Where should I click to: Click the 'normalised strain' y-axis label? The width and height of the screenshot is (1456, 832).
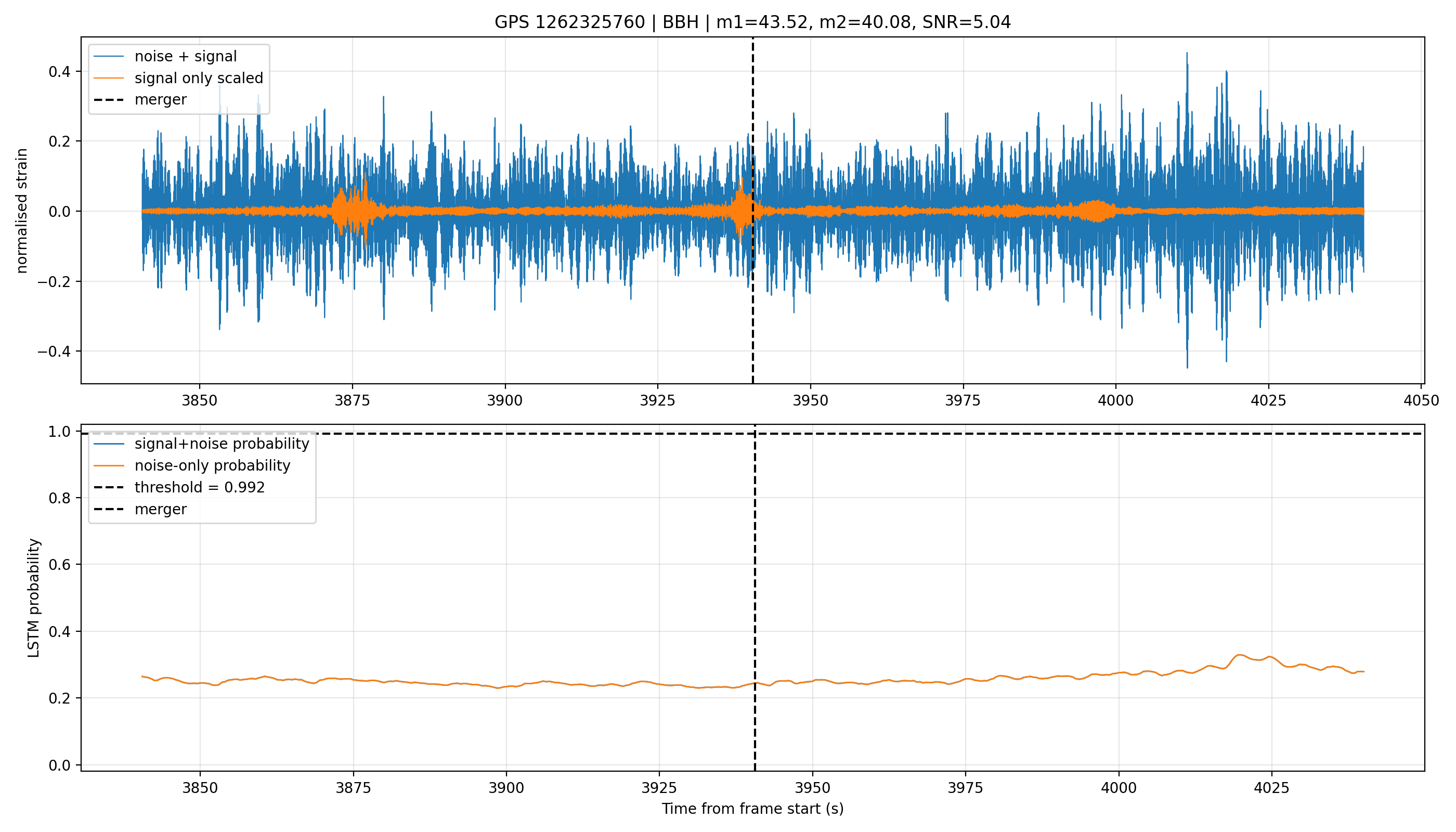click(22, 211)
